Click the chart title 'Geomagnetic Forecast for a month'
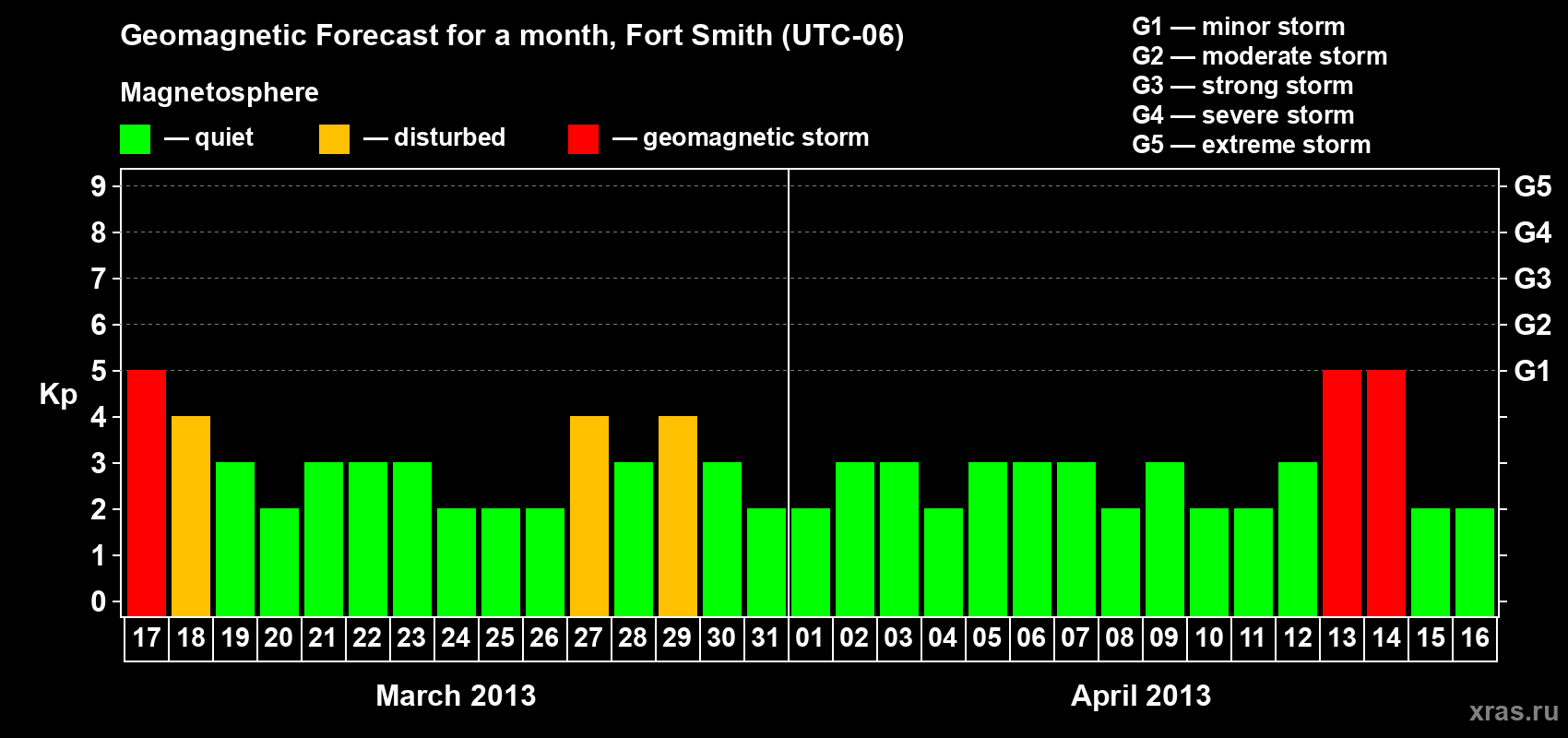 [368, 35]
